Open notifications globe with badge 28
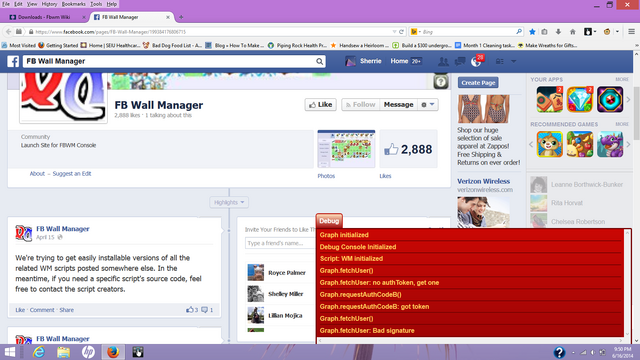The height and width of the screenshot is (360, 640). pos(477,61)
